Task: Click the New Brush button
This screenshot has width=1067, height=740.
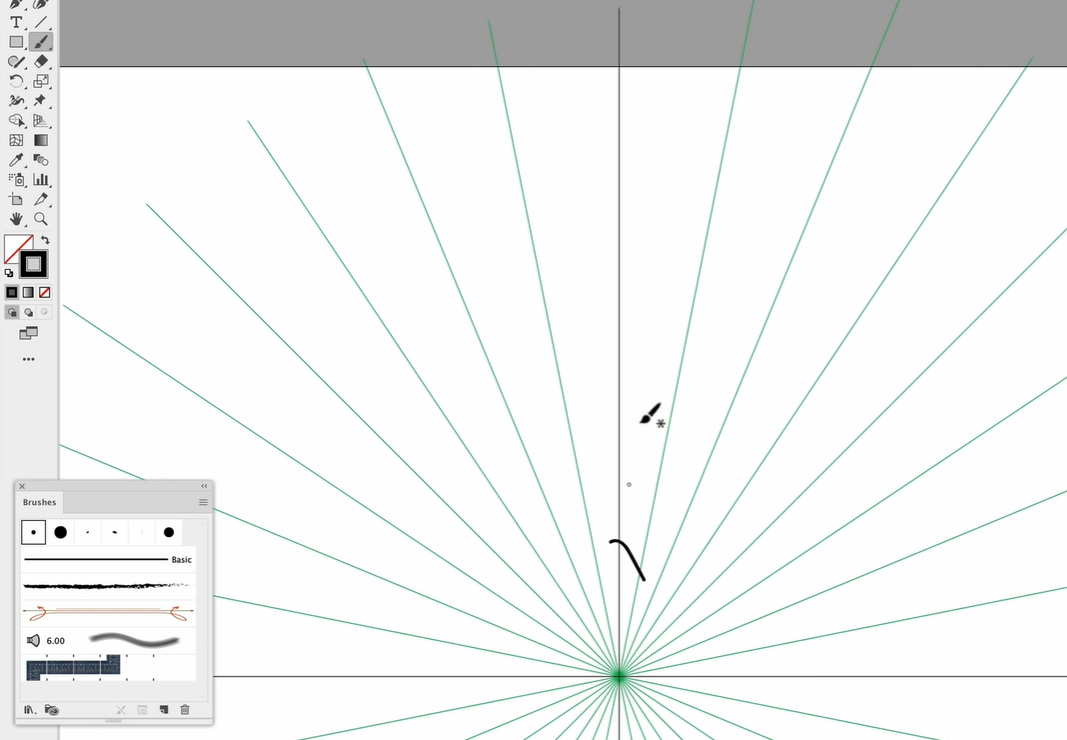Action: click(x=164, y=710)
